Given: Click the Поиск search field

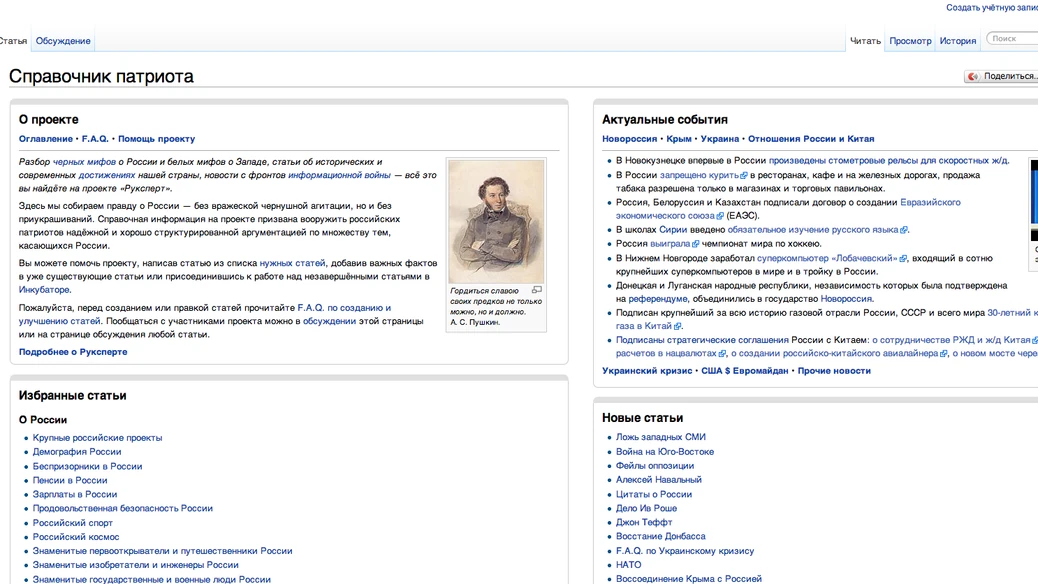Looking at the screenshot, I should pos(1013,38).
